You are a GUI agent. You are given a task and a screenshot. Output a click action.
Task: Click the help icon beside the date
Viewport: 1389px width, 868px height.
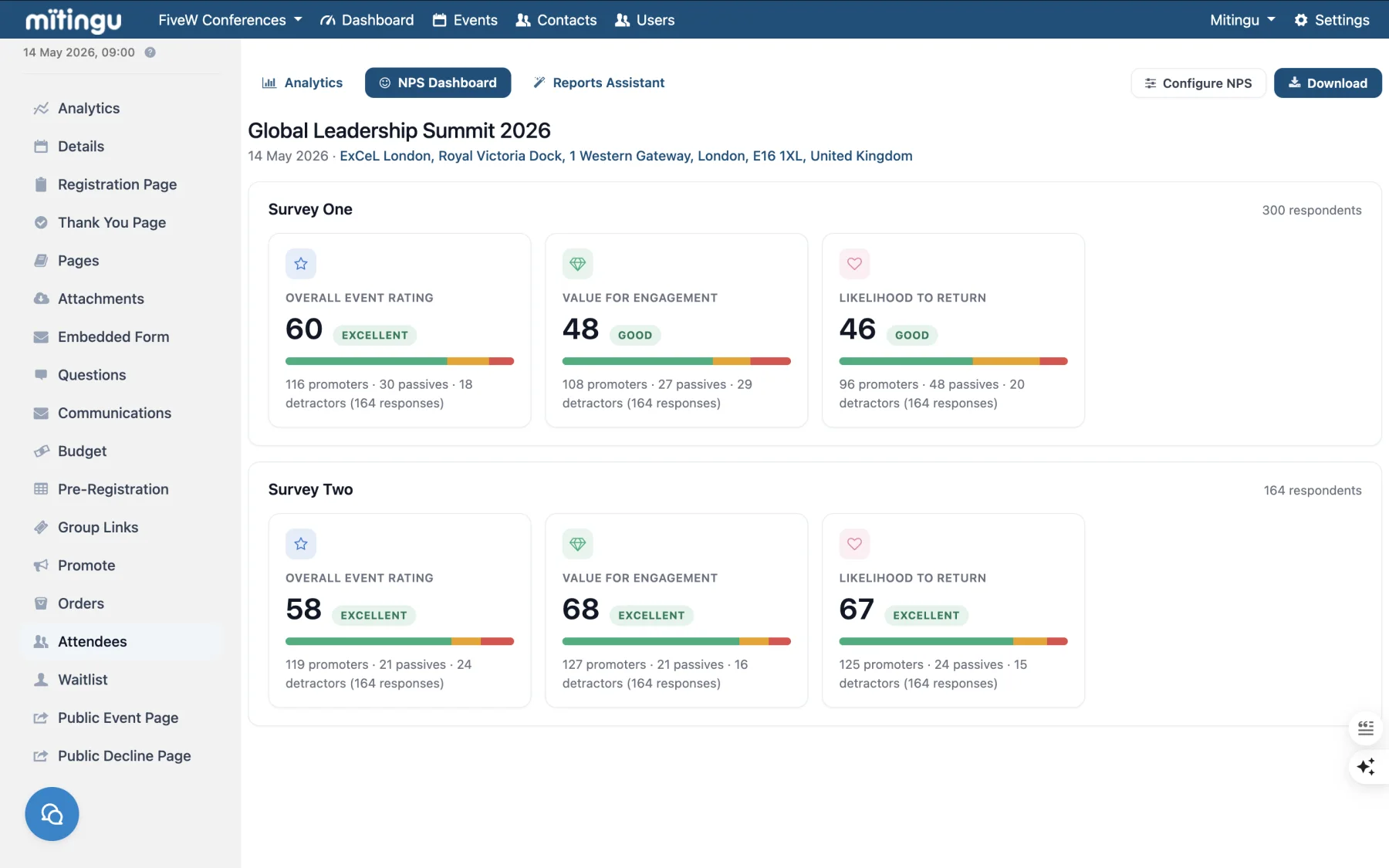(x=150, y=52)
